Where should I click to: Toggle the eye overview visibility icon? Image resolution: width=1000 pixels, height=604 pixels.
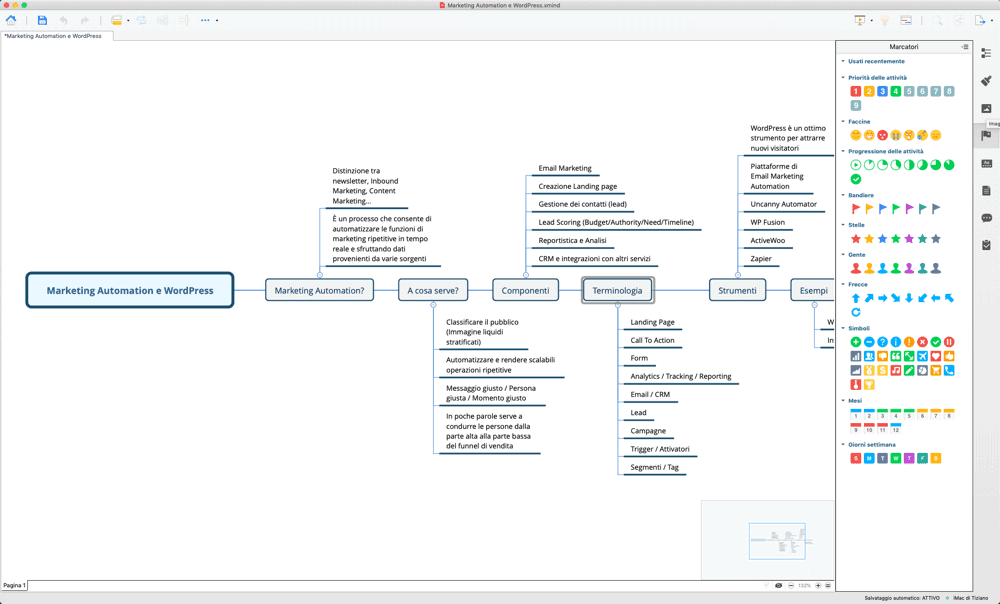778,586
